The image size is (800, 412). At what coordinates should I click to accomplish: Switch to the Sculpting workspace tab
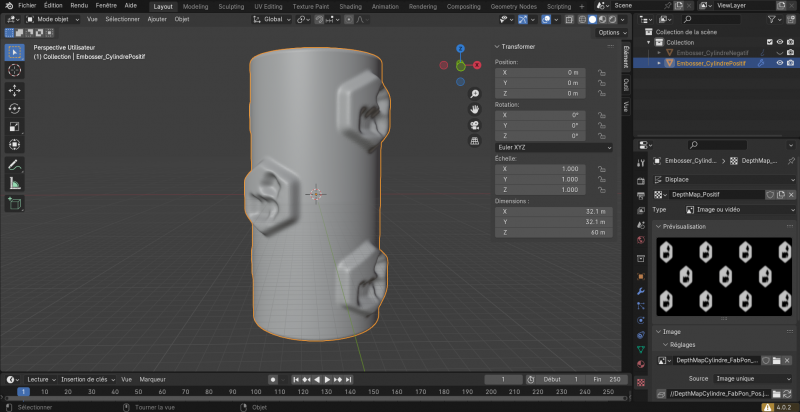point(231,6)
